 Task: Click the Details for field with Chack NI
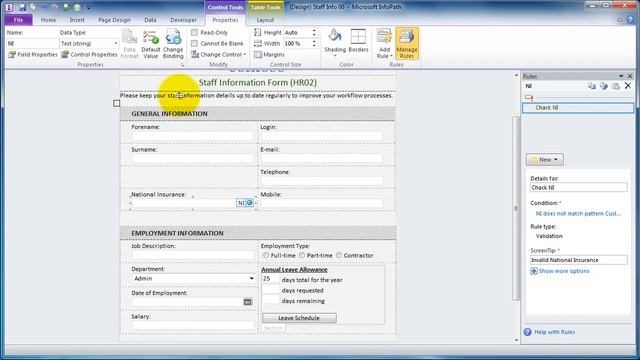click(x=578, y=188)
